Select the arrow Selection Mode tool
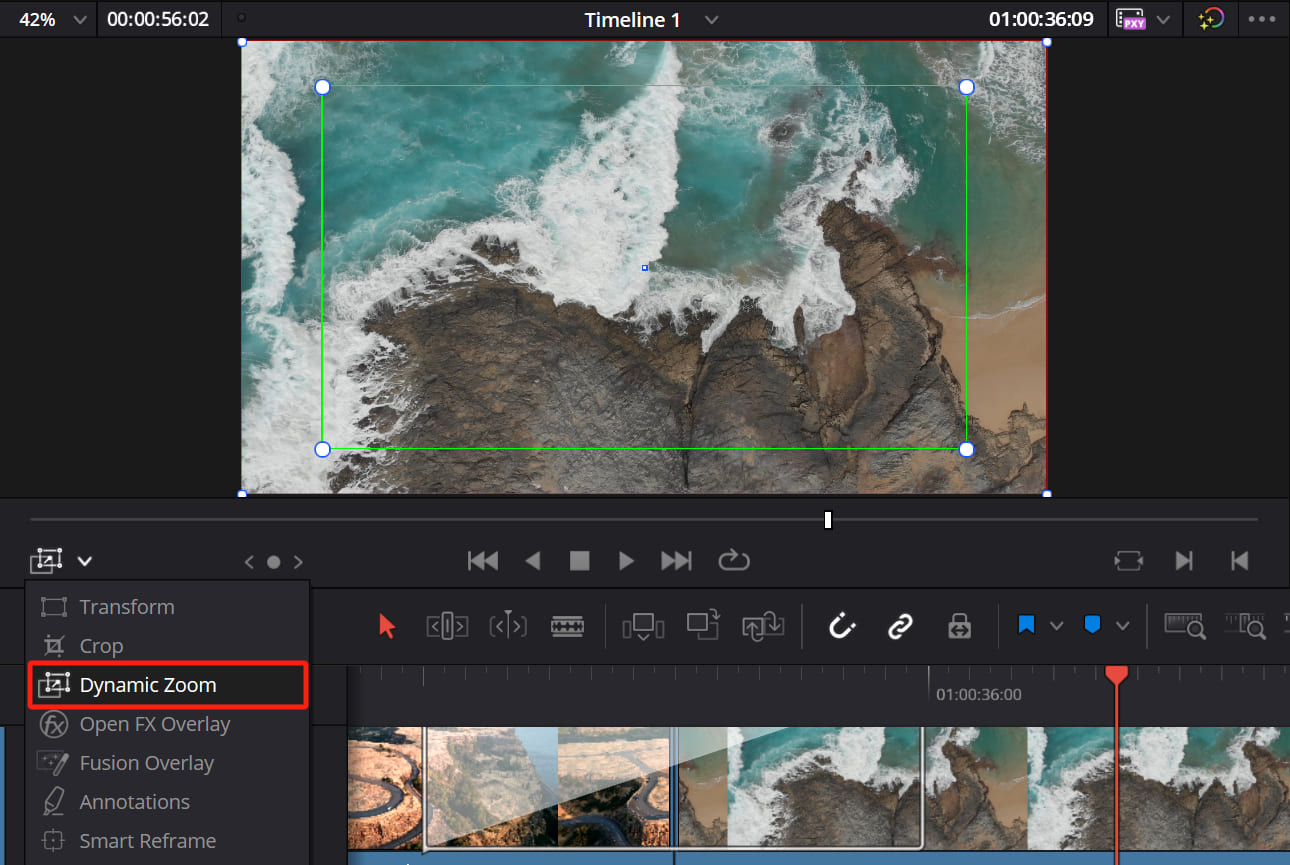Viewport: 1290px width, 865px height. point(387,626)
